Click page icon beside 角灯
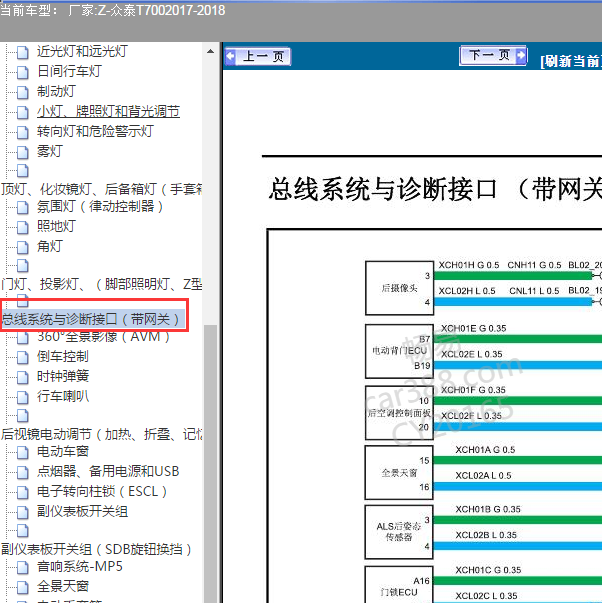602x603 pixels. click(x=23, y=247)
